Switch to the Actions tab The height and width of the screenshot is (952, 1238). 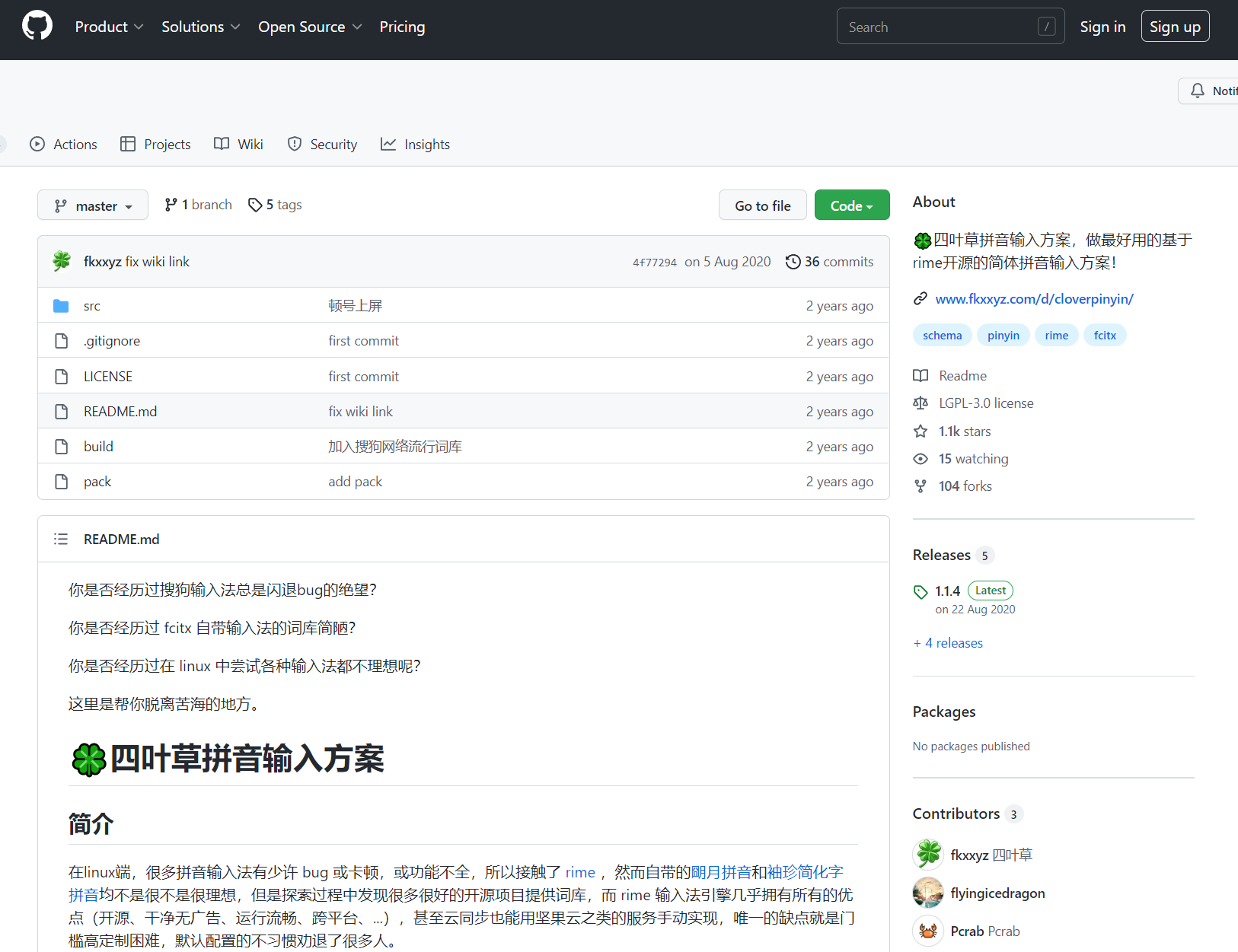coord(63,144)
